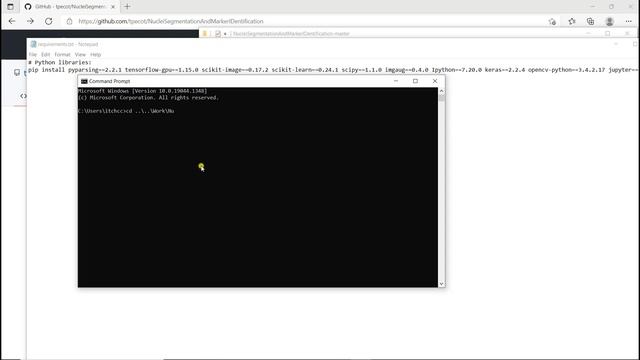Open a new browser tab

point(127,7)
